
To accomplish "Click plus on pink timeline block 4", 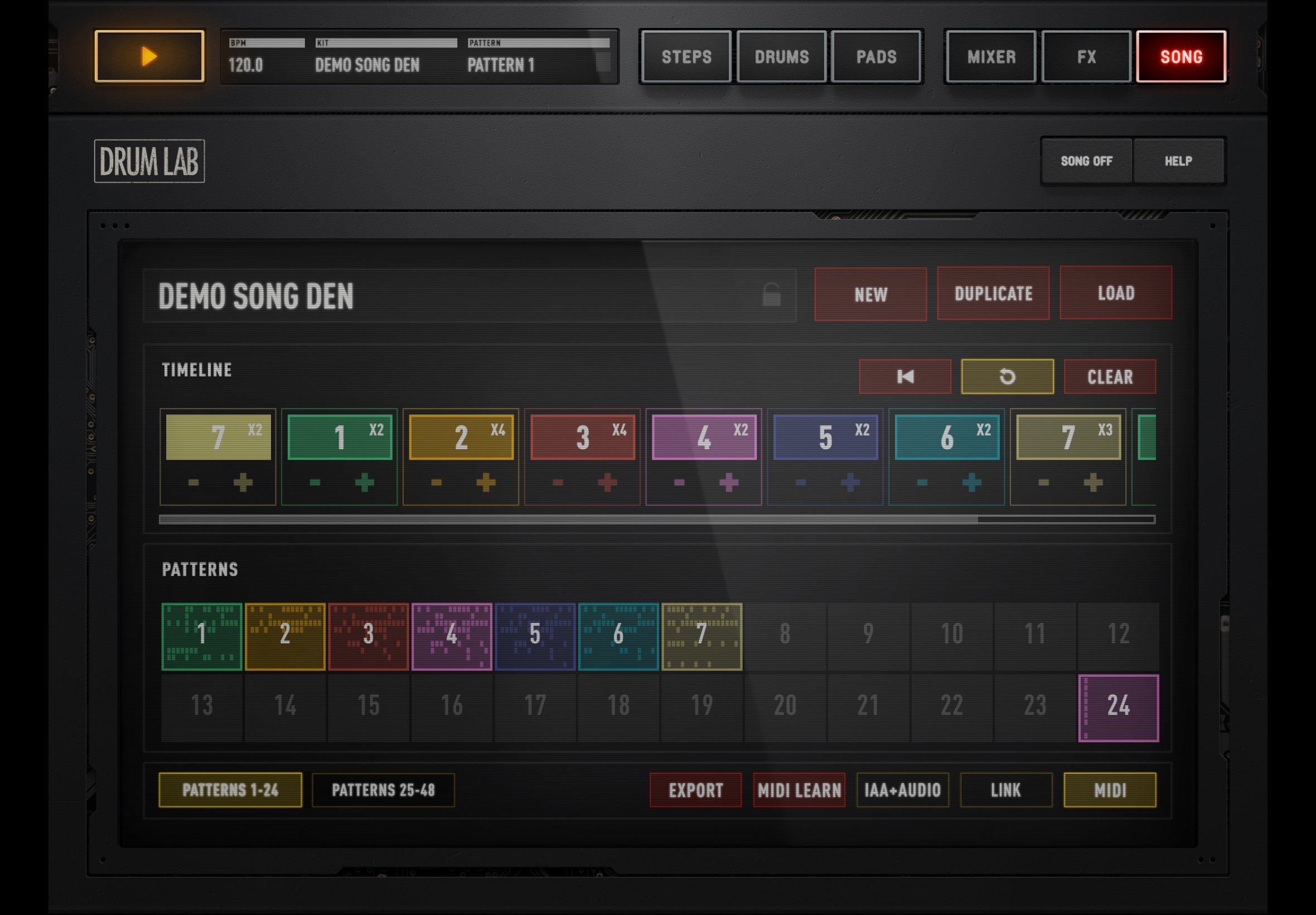I will 729,482.
